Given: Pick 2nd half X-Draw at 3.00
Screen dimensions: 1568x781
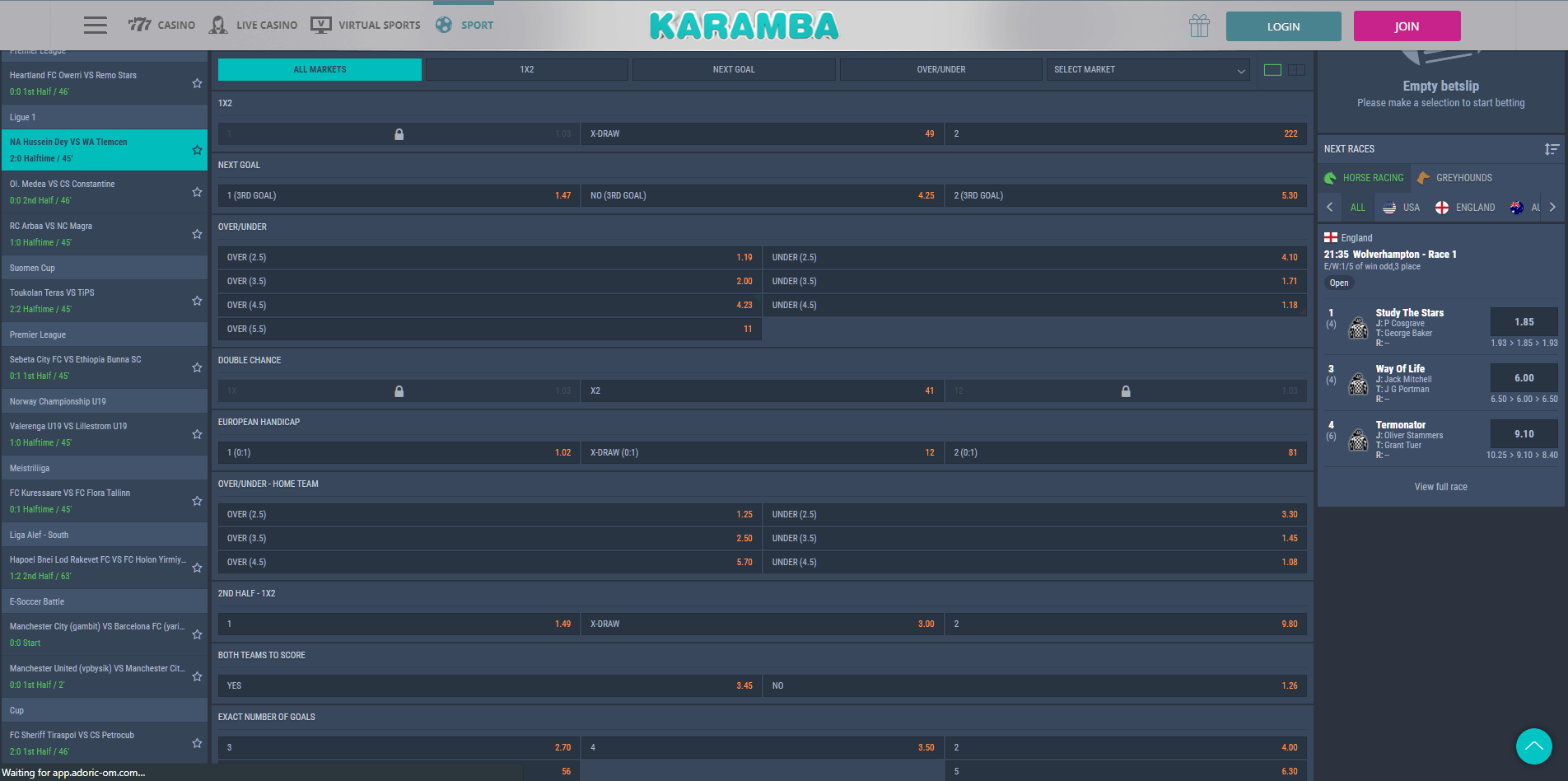Looking at the screenshot, I should (x=762, y=624).
